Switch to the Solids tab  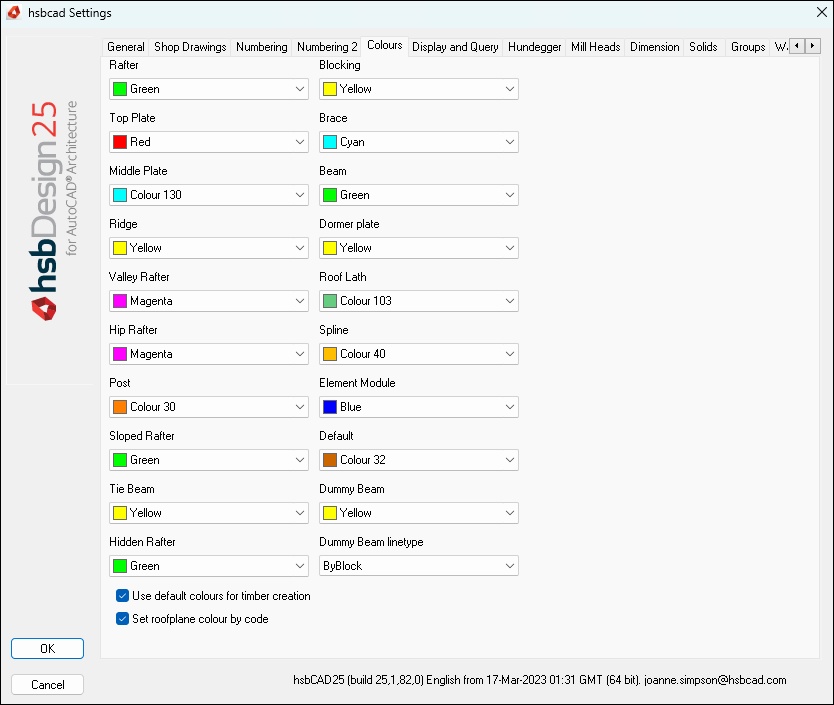[x=703, y=47]
